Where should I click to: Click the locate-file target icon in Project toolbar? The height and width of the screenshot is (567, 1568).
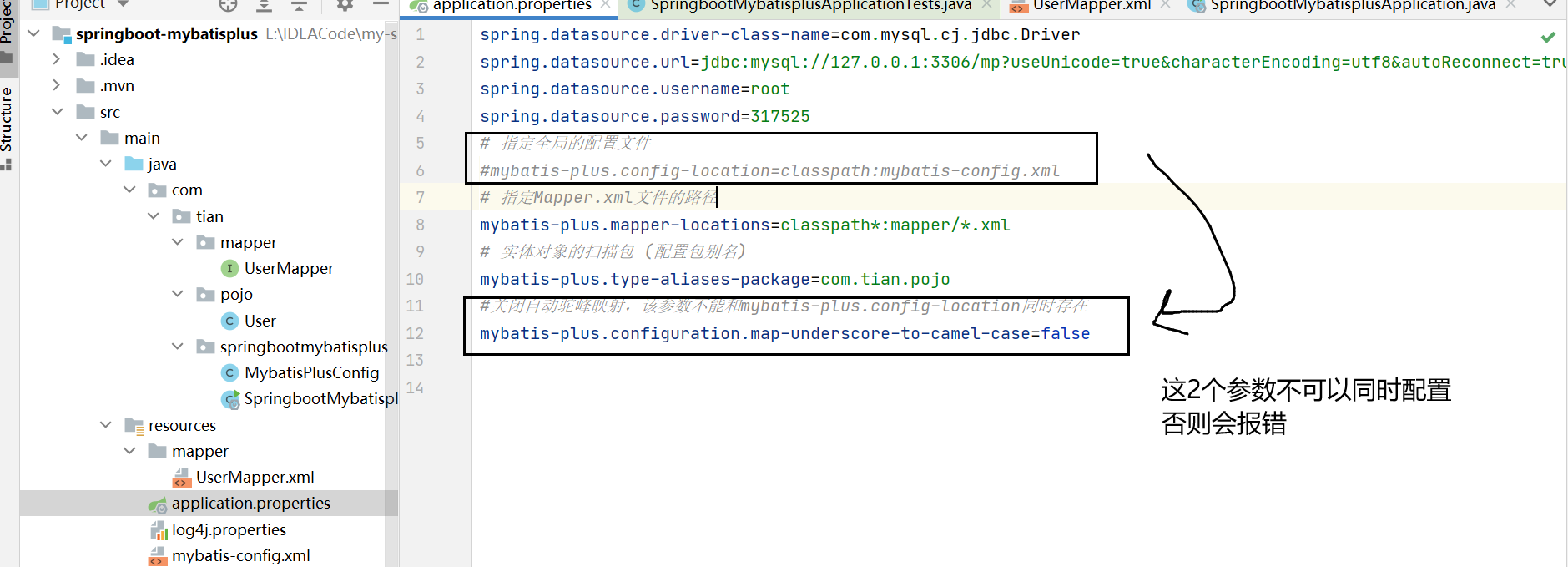pyautogui.click(x=228, y=5)
